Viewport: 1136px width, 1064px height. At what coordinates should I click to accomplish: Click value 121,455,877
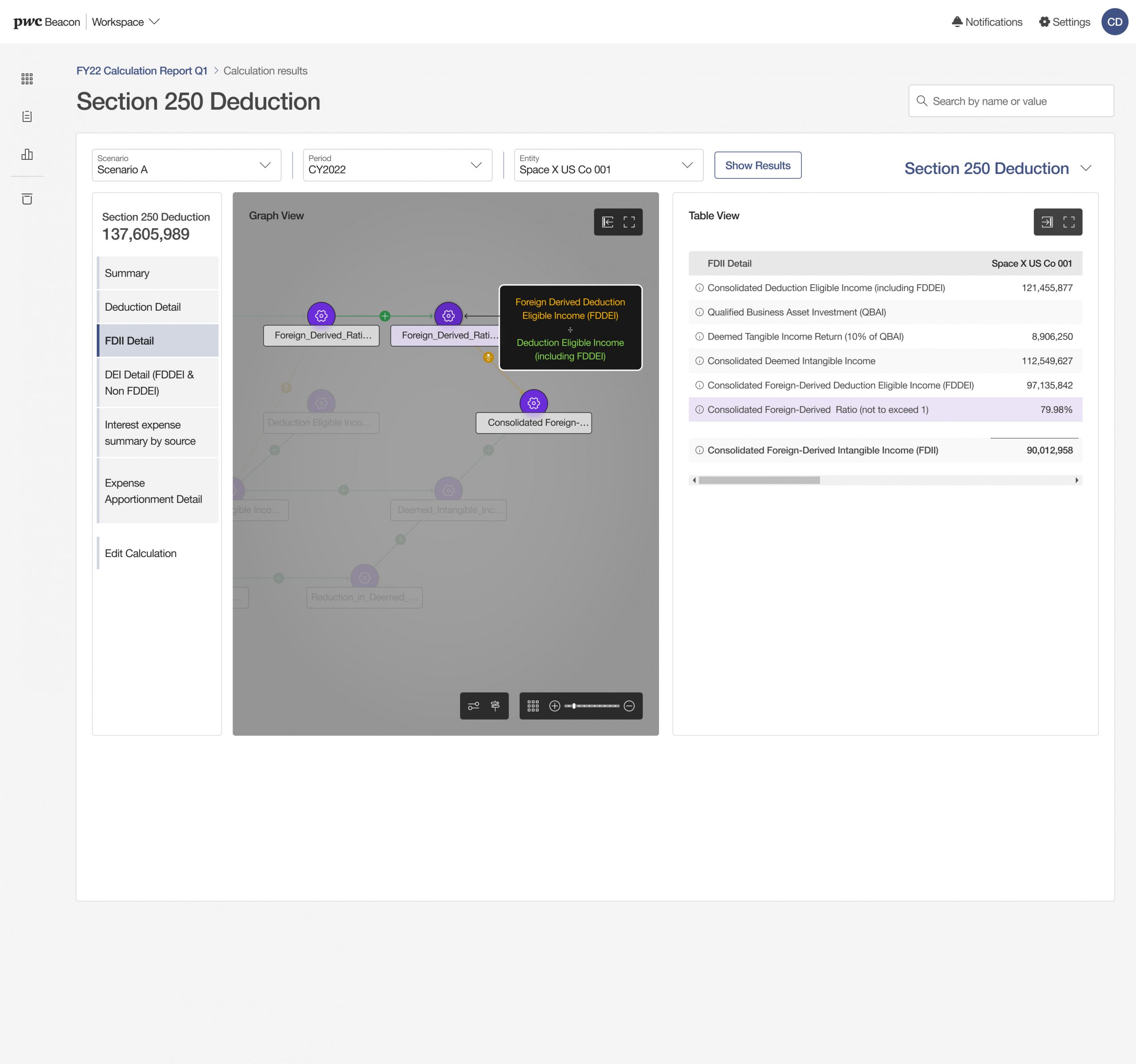(x=1047, y=288)
